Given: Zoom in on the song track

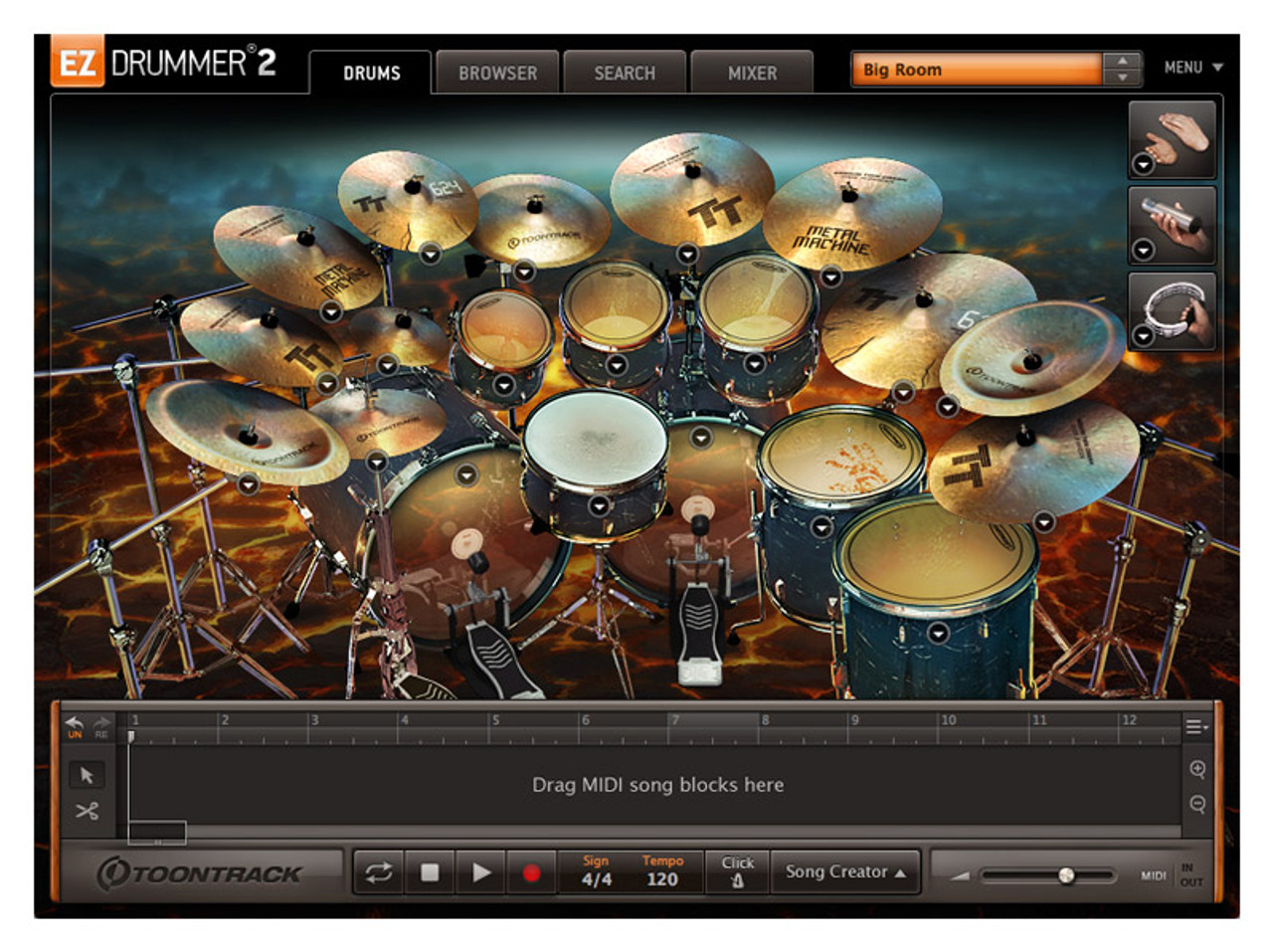Looking at the screenshot, I should coord(1197,769).
